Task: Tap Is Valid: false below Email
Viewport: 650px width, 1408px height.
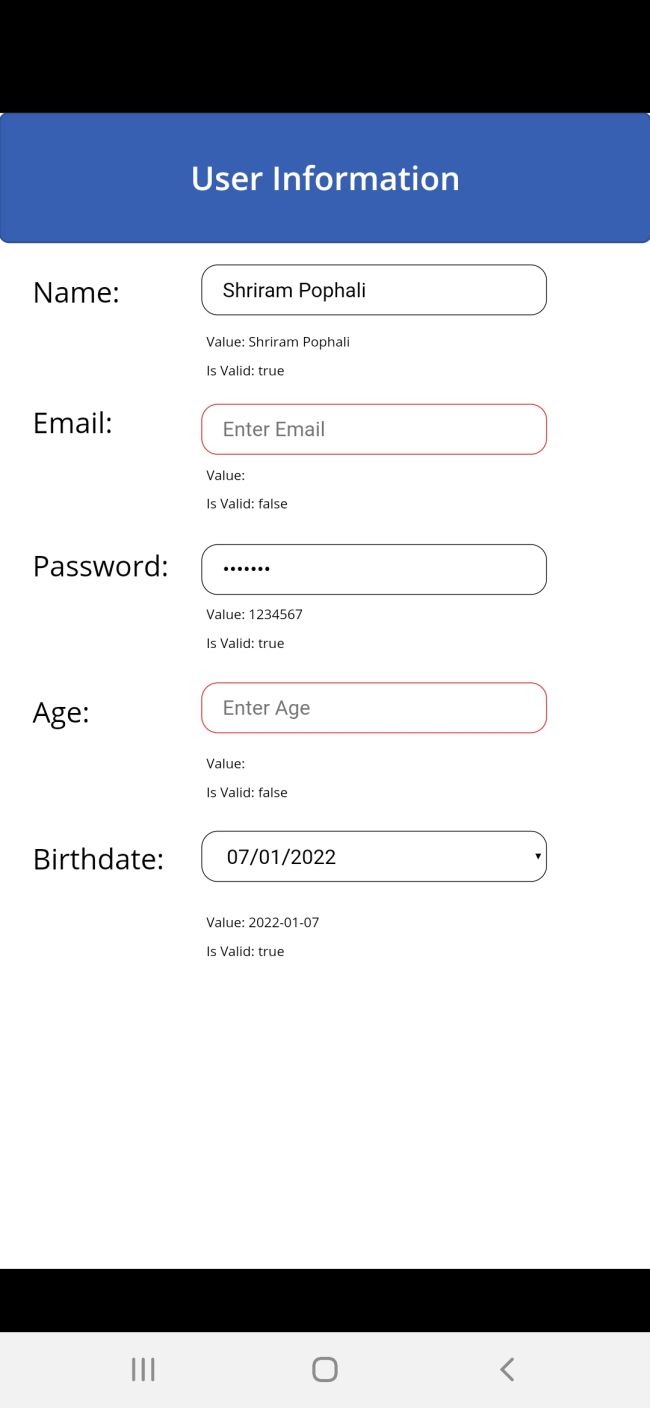Action: coord(245,503)
